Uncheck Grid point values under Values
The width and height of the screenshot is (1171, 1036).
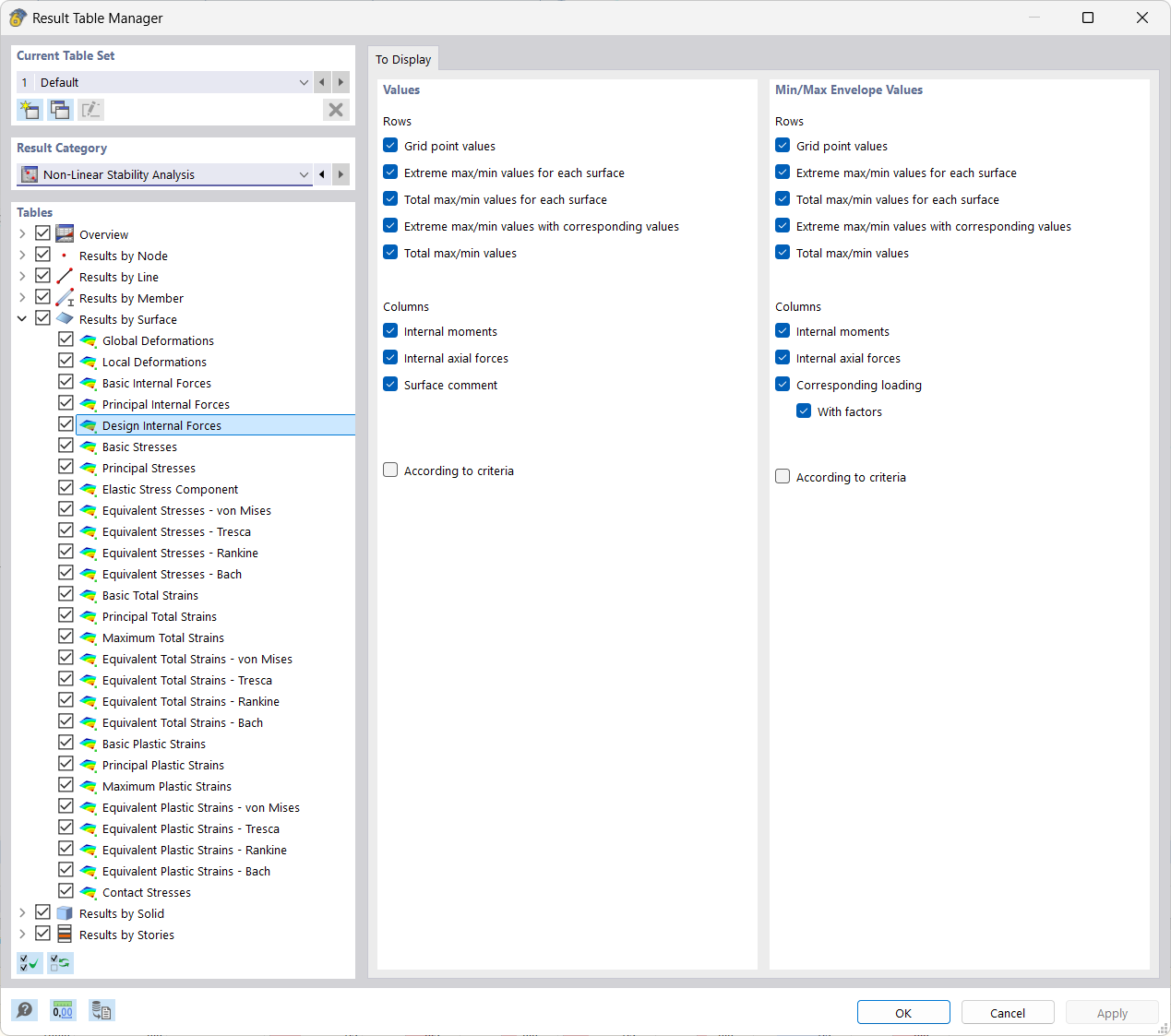[389, 146]
